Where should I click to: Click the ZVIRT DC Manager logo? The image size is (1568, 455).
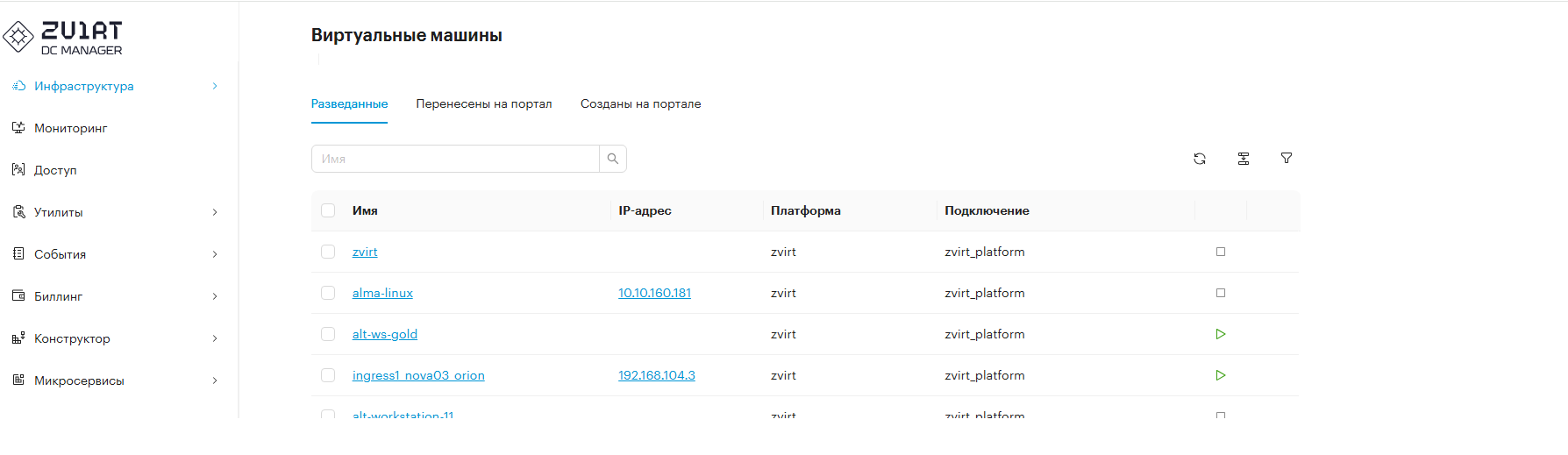(63, 38)
